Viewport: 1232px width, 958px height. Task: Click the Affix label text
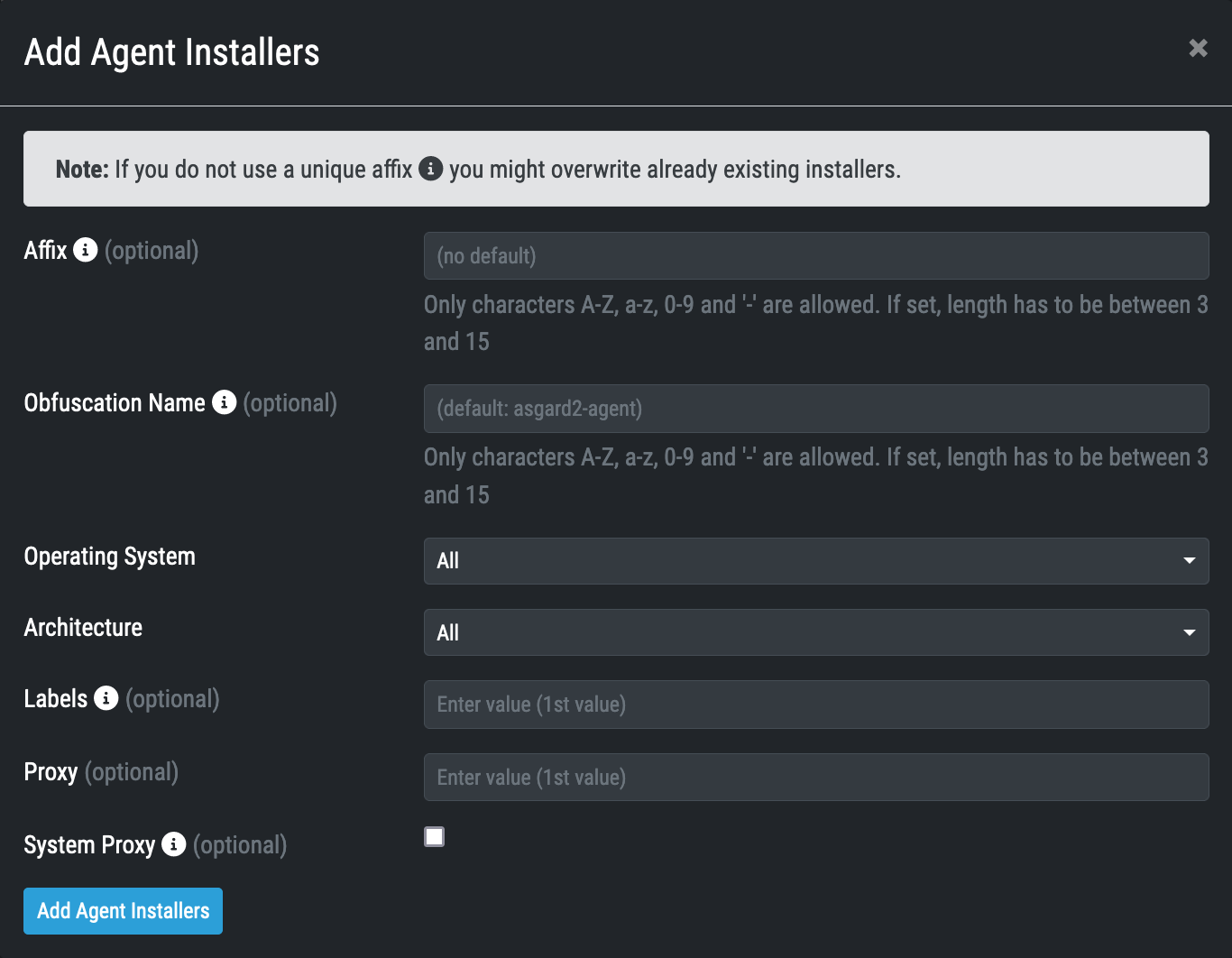[x=45, y=251]
